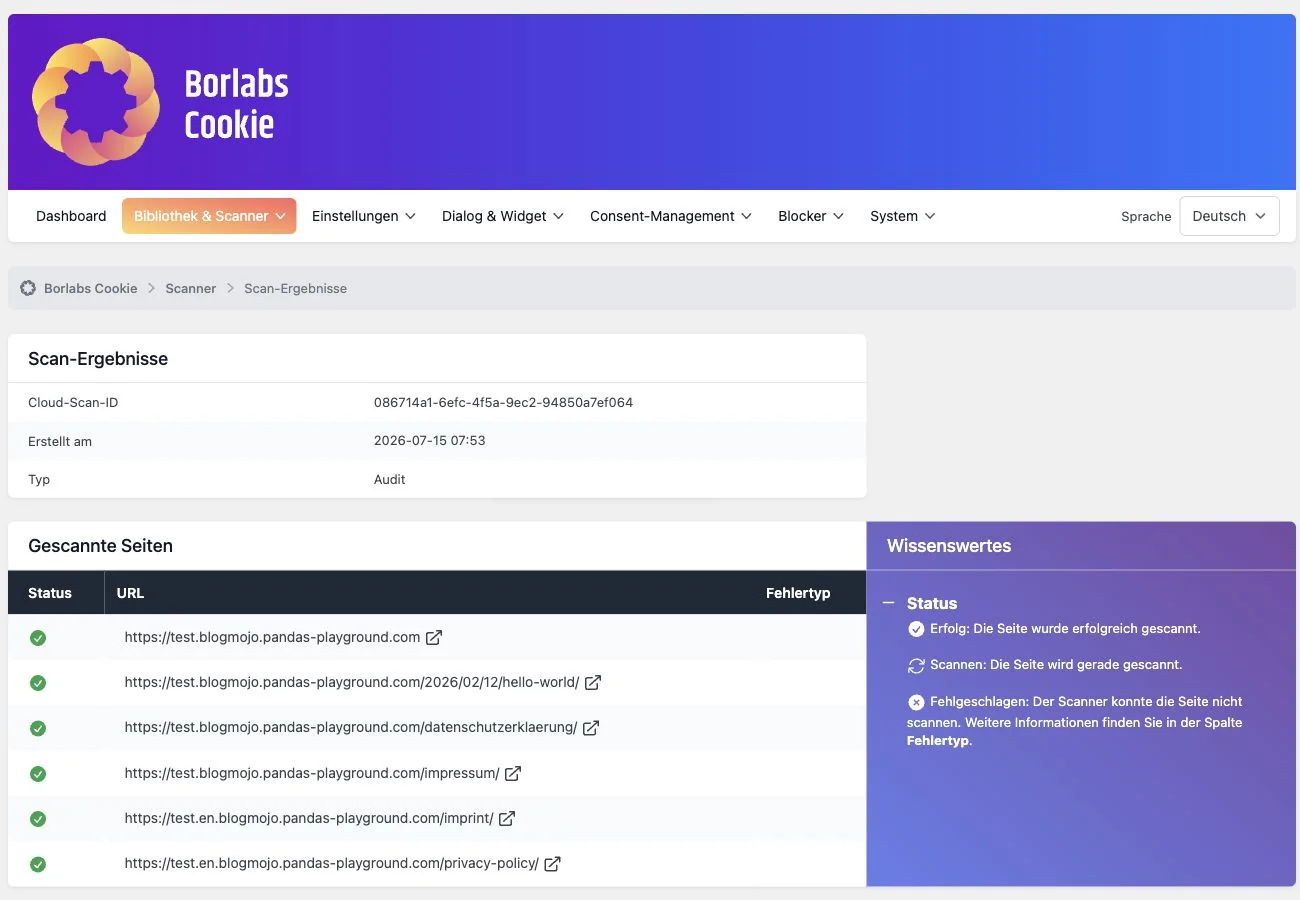
Task: Select the Cloud-Scan-ID value 086714a1-6efc-4f5a-9ec2-94850a7ef064
Action: (503, 402)
